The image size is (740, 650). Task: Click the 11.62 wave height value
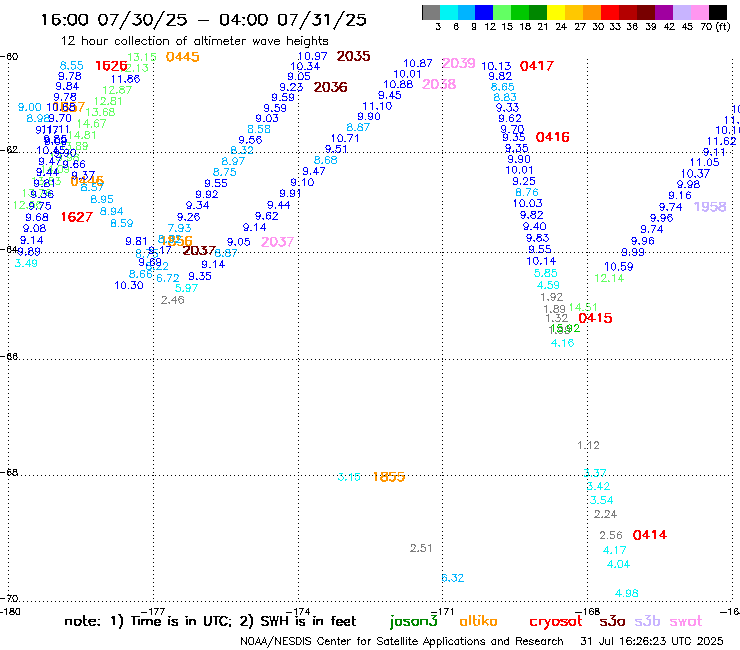point(722,141)
